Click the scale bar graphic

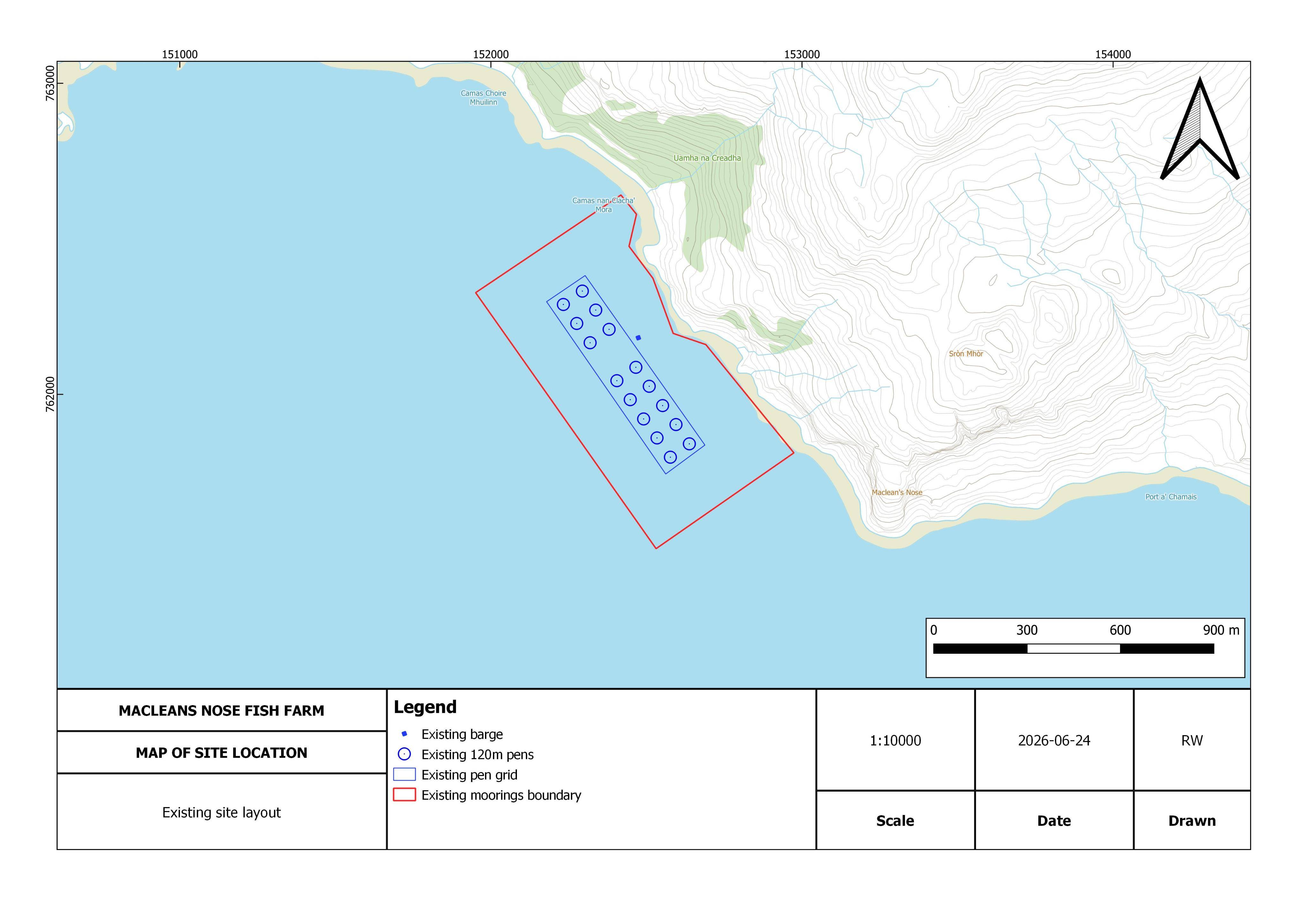(x=1074, y=648)
